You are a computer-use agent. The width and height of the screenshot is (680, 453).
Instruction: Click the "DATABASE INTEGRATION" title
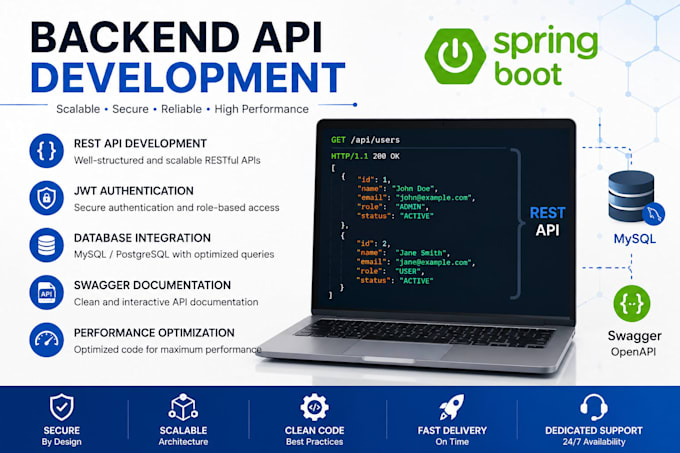[142, 238]
